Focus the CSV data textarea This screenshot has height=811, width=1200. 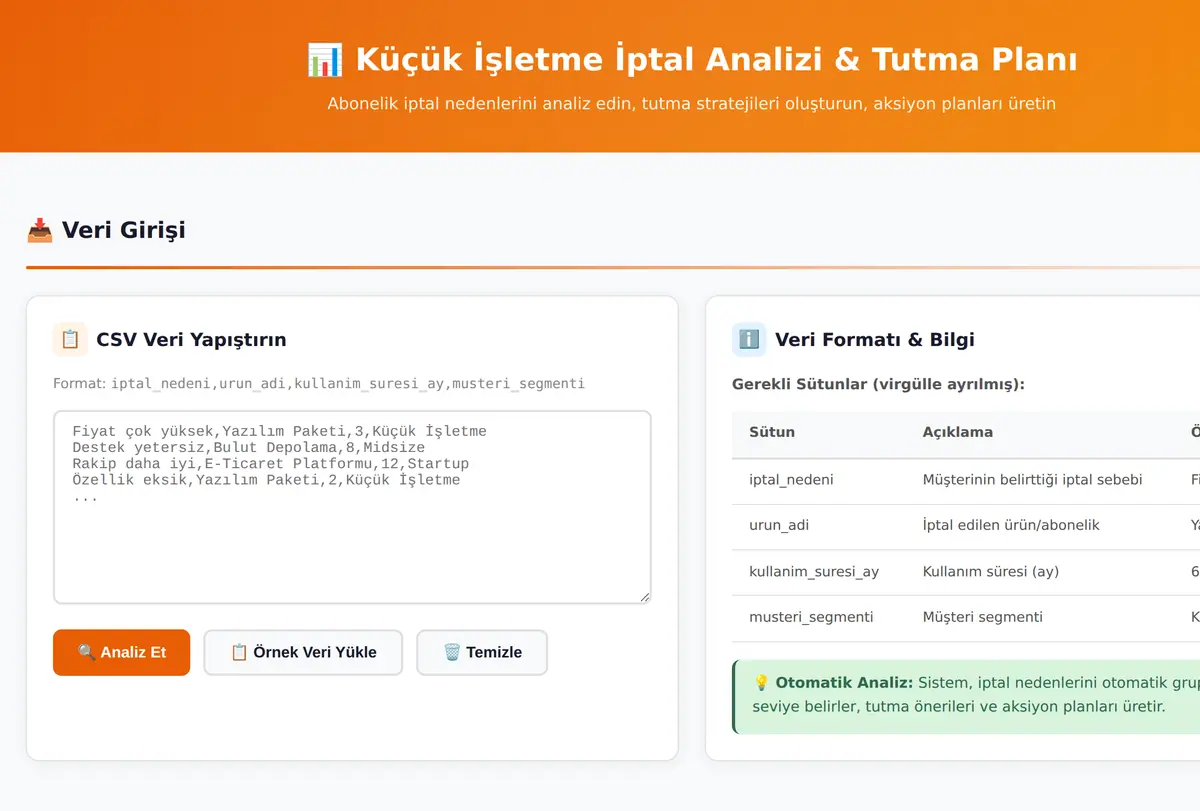[x=352, y=507]
